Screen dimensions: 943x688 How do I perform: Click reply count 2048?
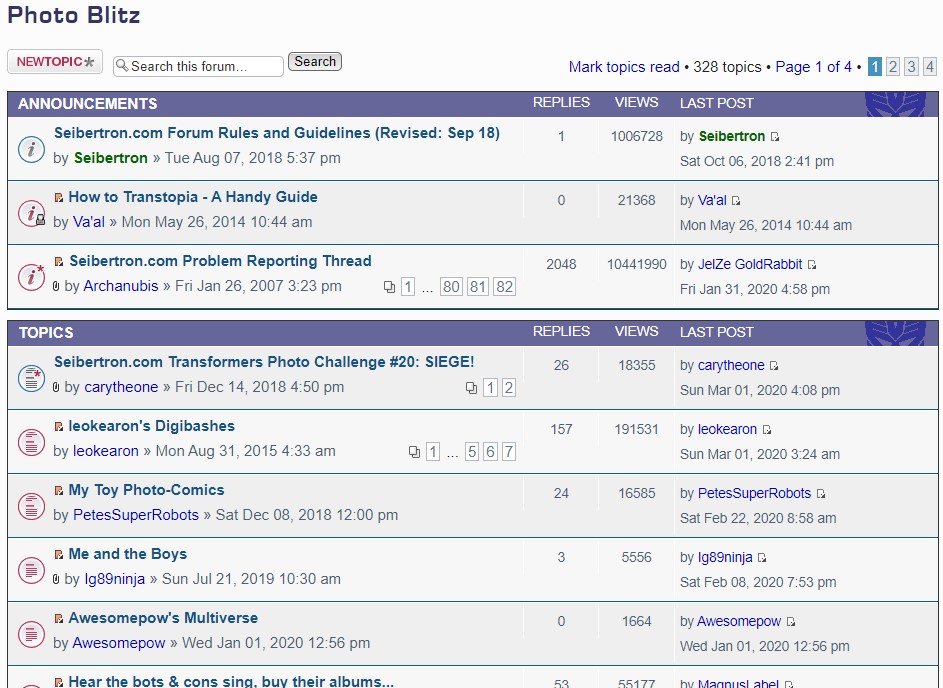pos(561,265)
